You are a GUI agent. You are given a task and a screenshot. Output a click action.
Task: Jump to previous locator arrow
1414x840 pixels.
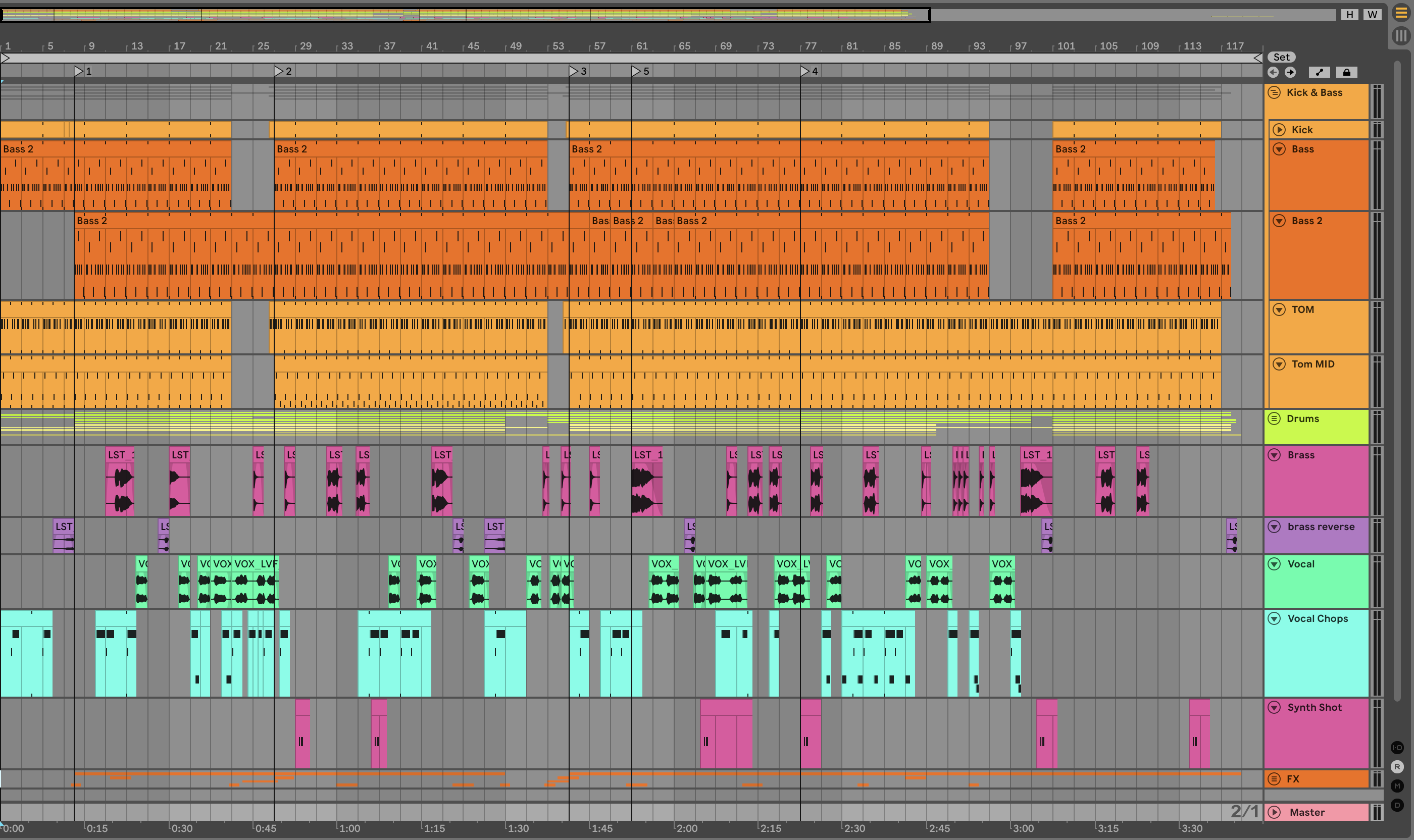coord(1273,72)
